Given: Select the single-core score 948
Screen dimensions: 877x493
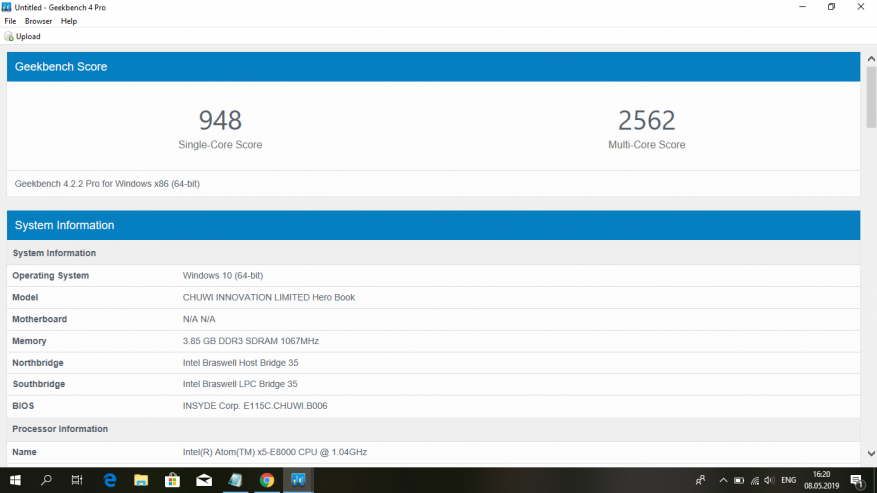Looking at the screenshot, I should [220, 120].
